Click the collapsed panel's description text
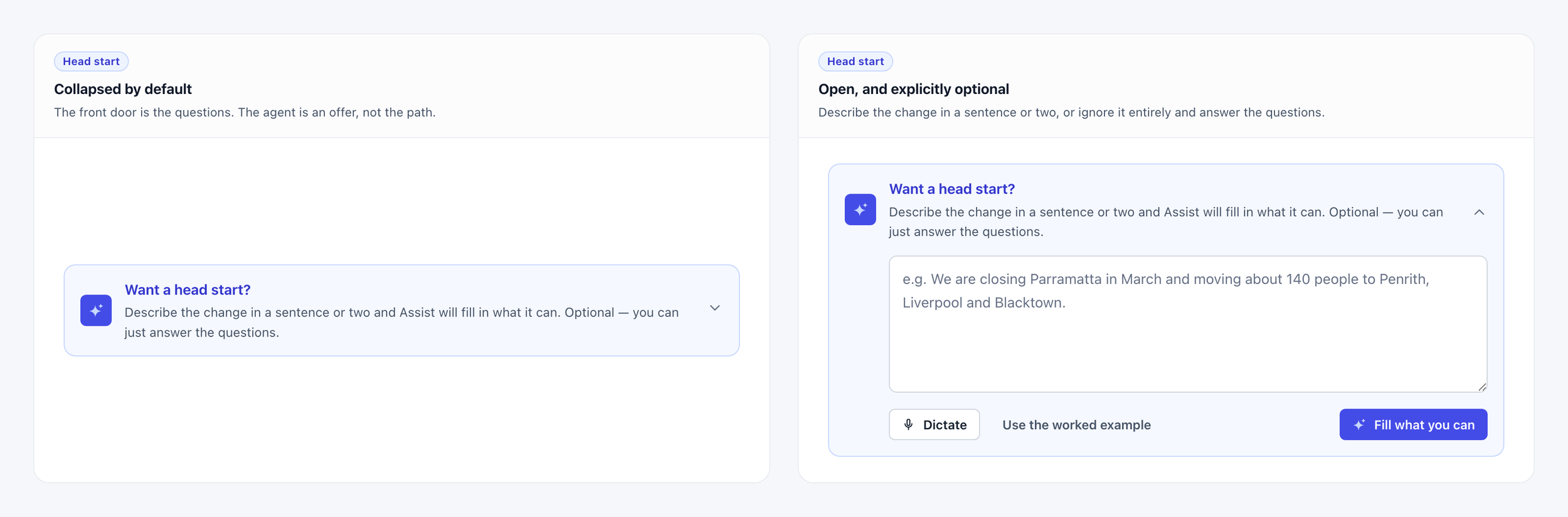Viewport: 1568px width, 517px height. pos(401,322)
